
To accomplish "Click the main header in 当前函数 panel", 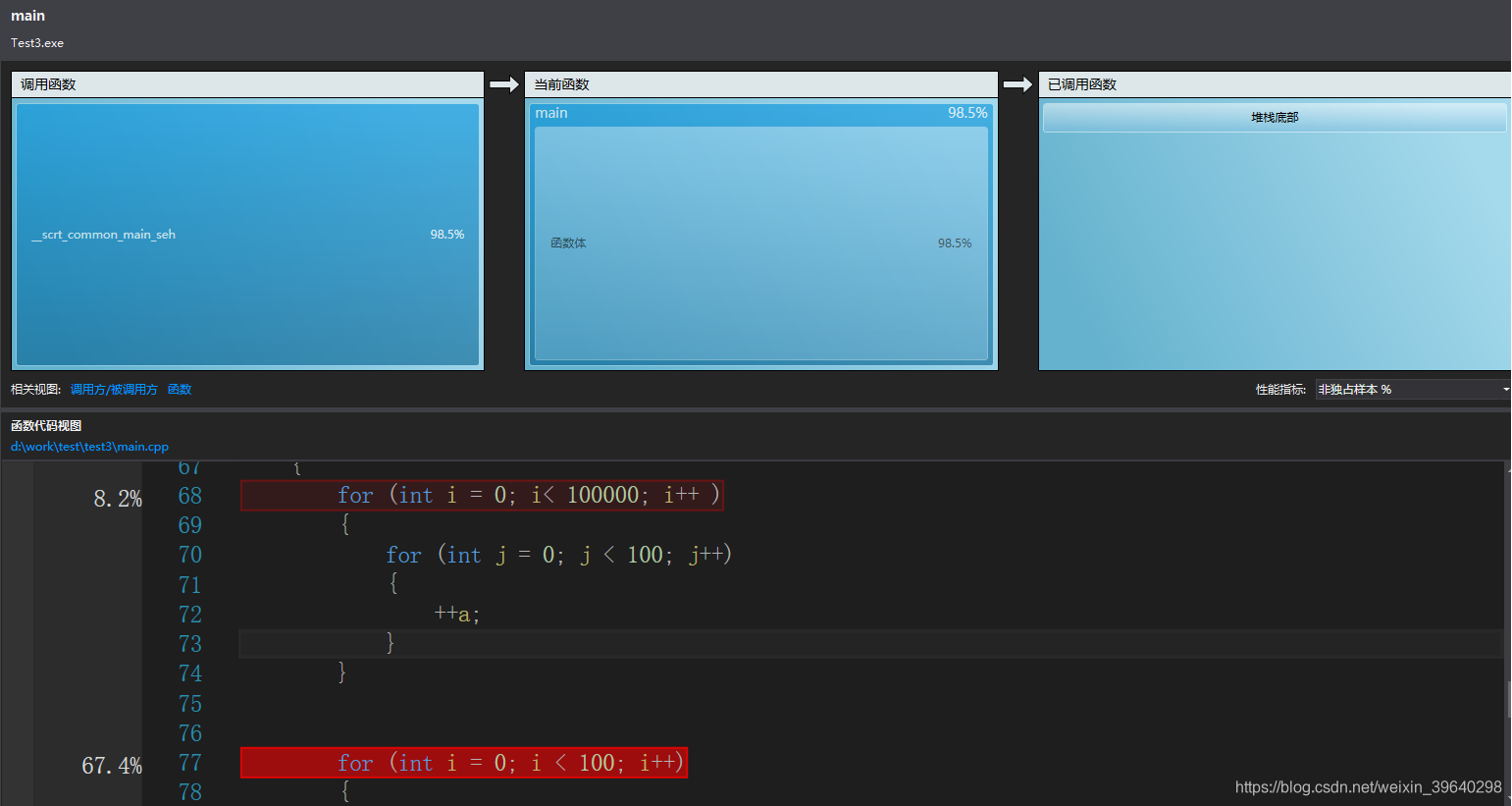I will coord(760,113).
